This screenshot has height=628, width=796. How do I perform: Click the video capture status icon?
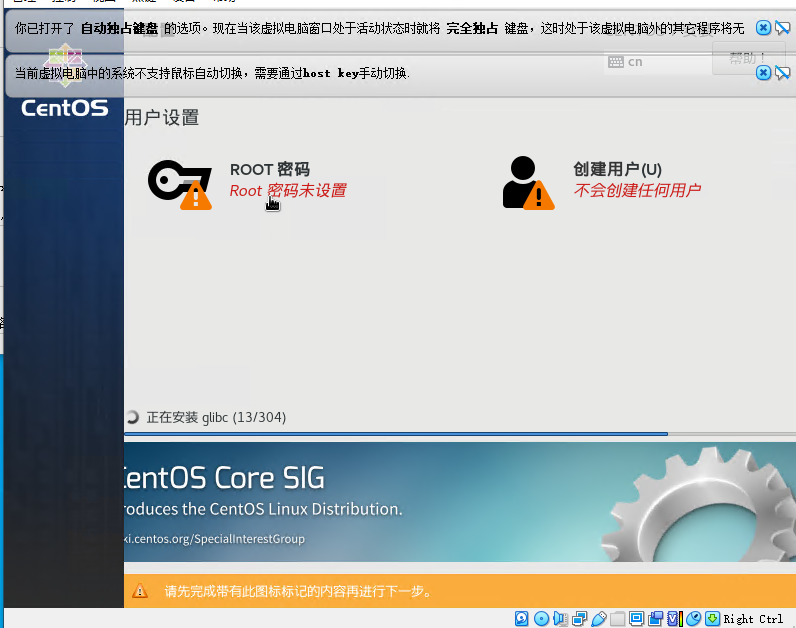655,618
